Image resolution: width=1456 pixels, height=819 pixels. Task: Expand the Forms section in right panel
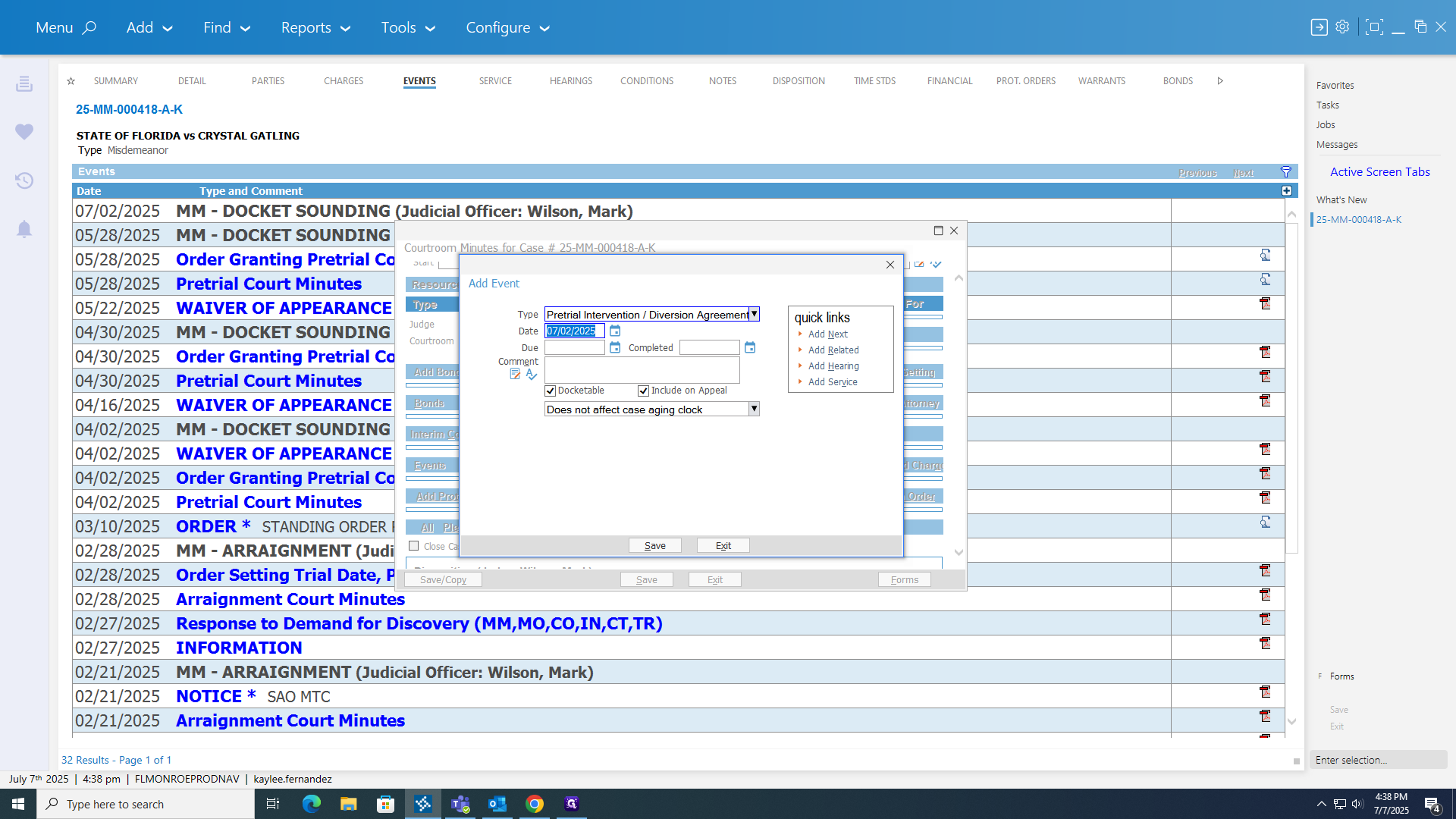pyautogui.click(x=1341, y=676)
